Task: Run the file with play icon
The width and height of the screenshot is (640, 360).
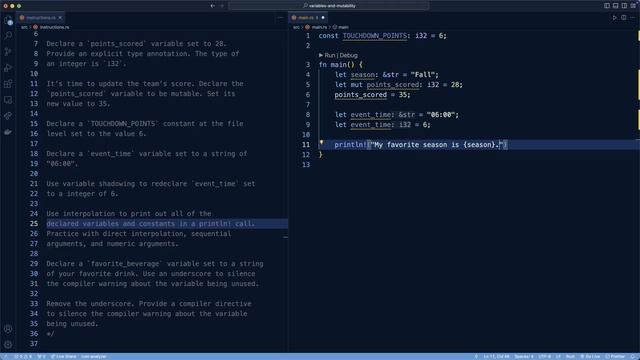Action: [614, 18]
